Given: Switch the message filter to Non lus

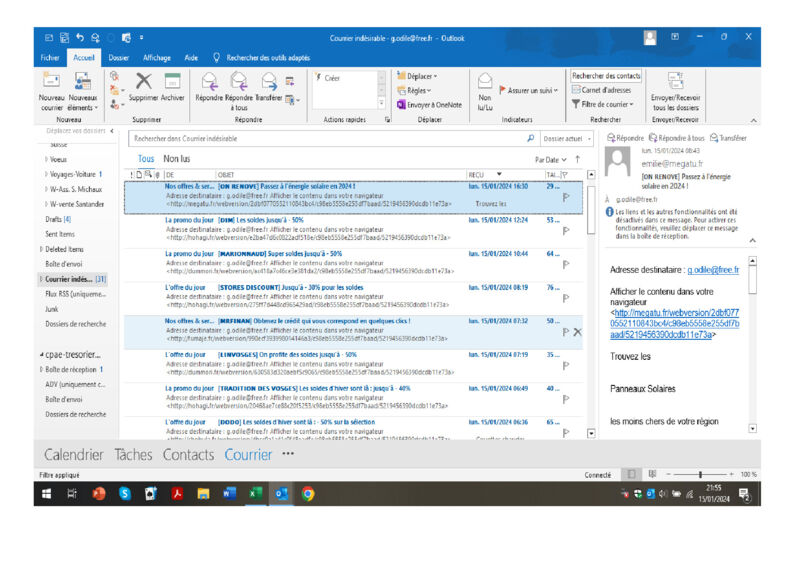Looking at the screenshot, I should 177,159.
